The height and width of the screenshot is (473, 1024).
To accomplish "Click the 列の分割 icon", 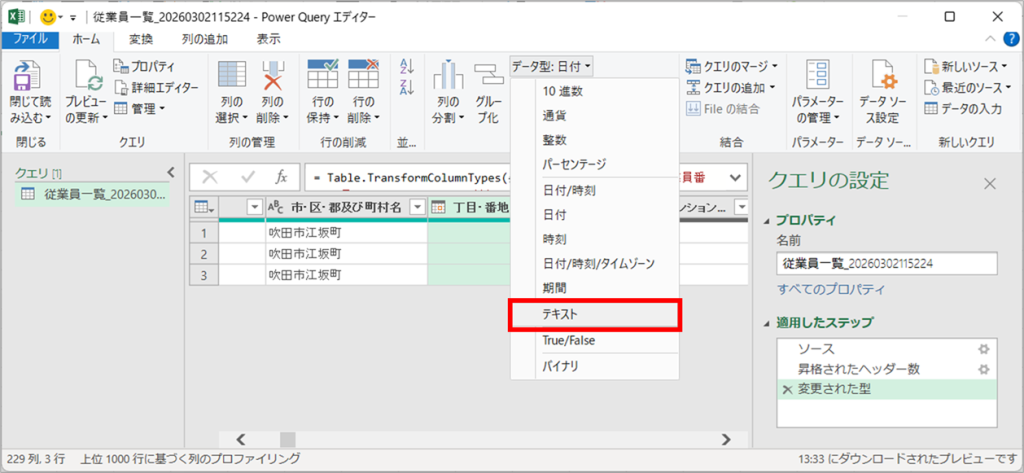I will click(x=448, y=78).
